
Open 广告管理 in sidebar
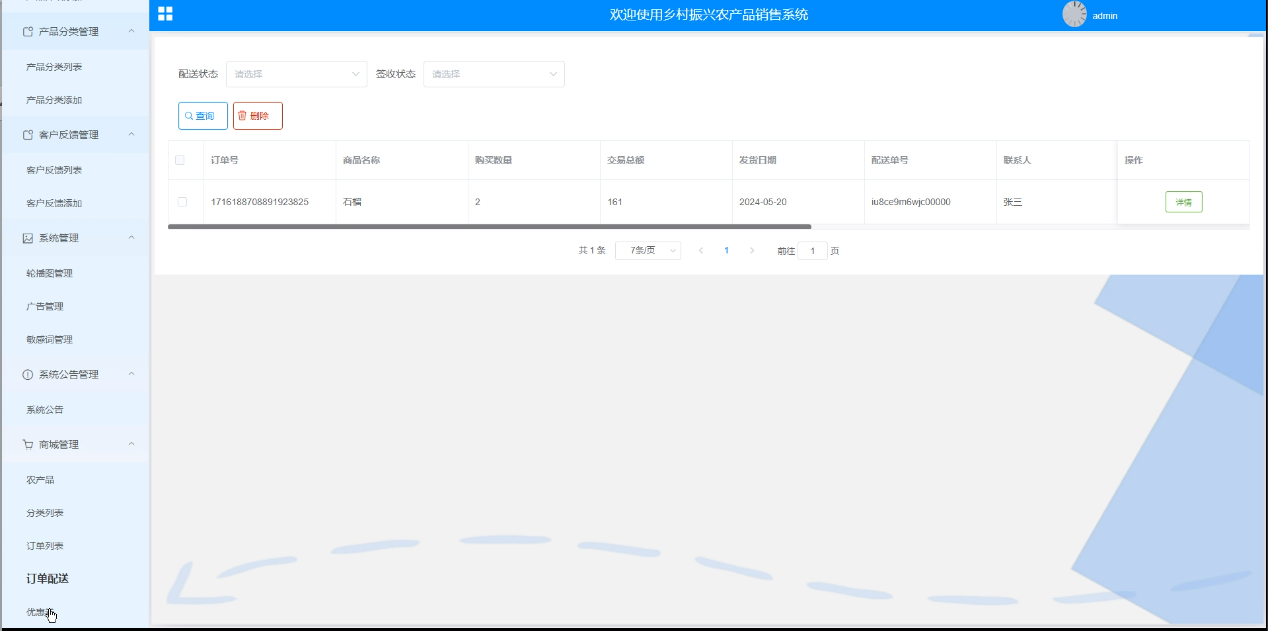click(x=45, y=306)
